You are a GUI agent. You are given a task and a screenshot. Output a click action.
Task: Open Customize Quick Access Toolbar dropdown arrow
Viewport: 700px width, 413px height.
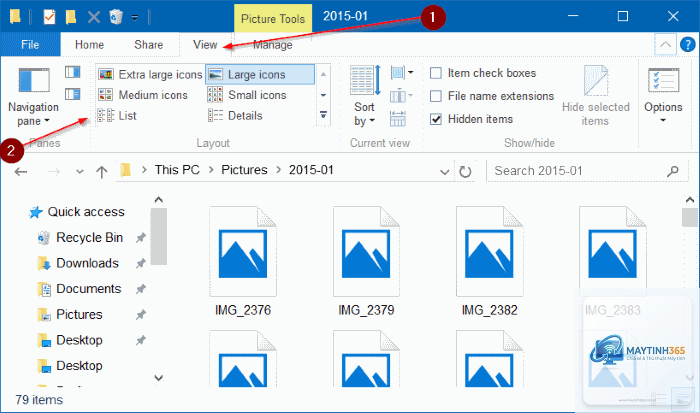(134, 18)
